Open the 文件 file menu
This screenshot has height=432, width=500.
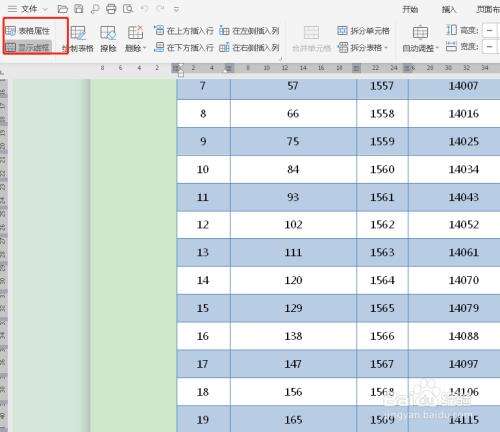[28, 9]
